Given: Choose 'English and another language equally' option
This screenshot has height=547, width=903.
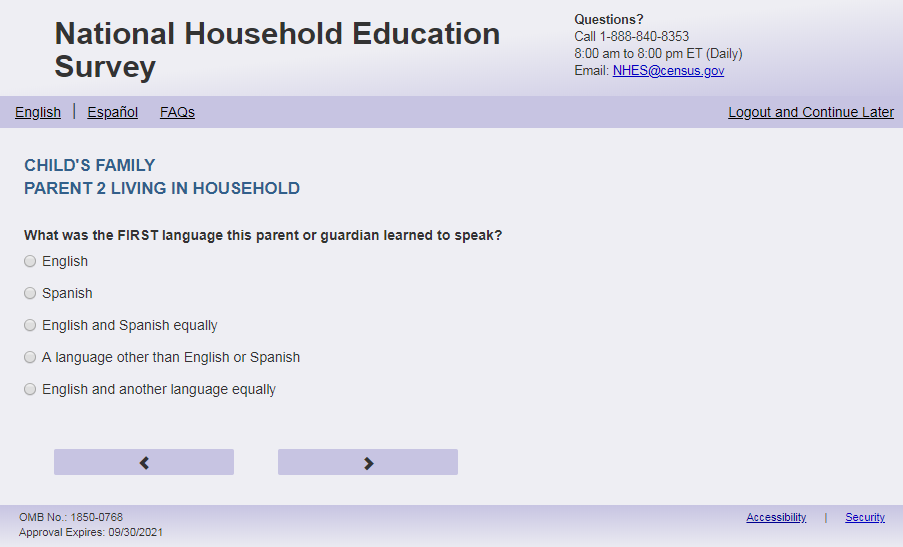Looking at the screenshot, I should click(30, 390).
